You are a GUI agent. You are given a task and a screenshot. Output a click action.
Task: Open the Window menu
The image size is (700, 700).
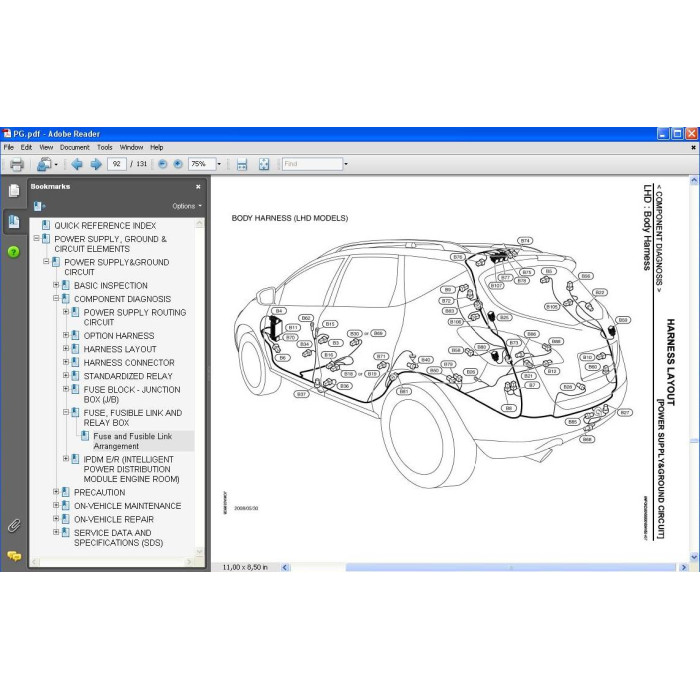[131, 147]
